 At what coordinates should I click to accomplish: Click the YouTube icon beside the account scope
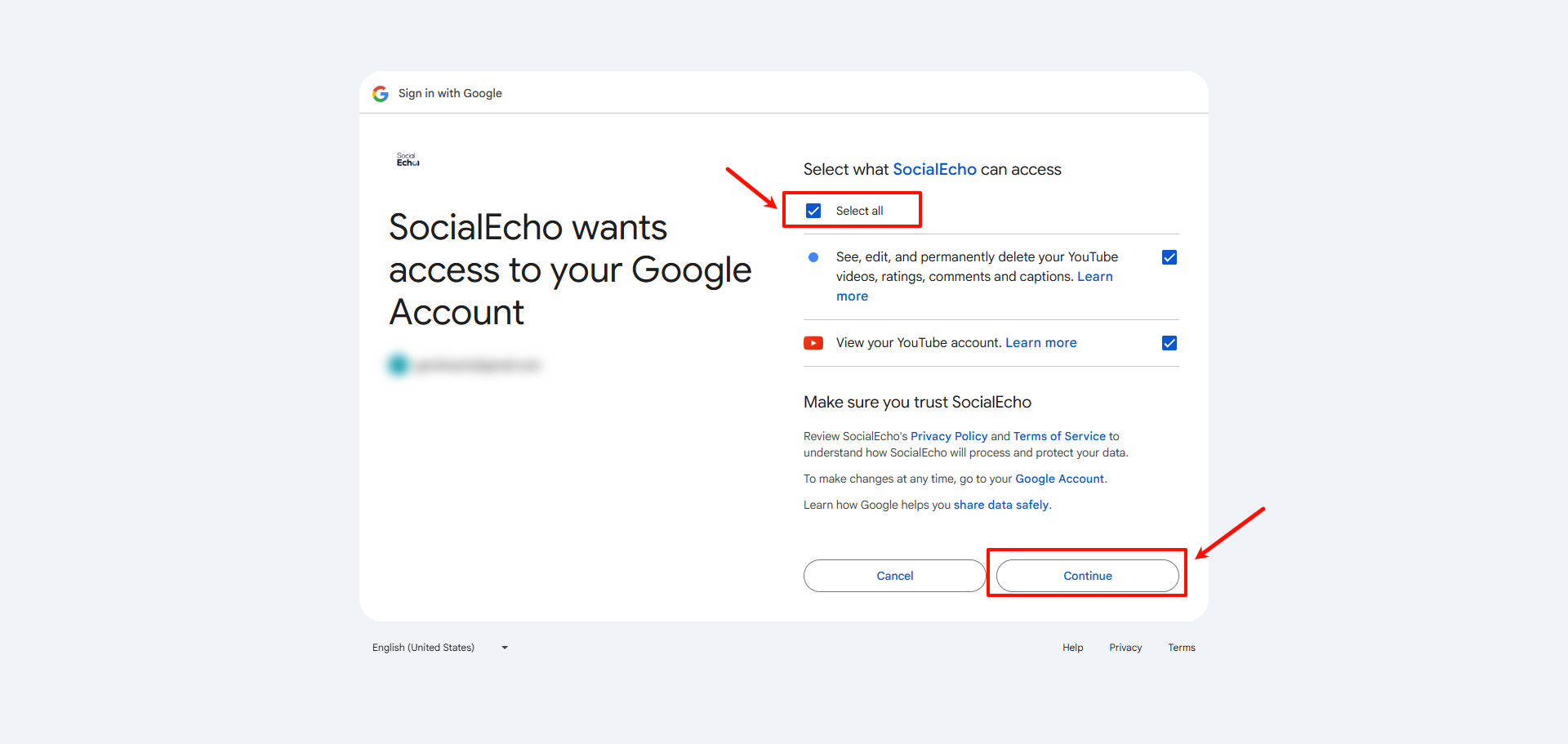tap(813, 343)
